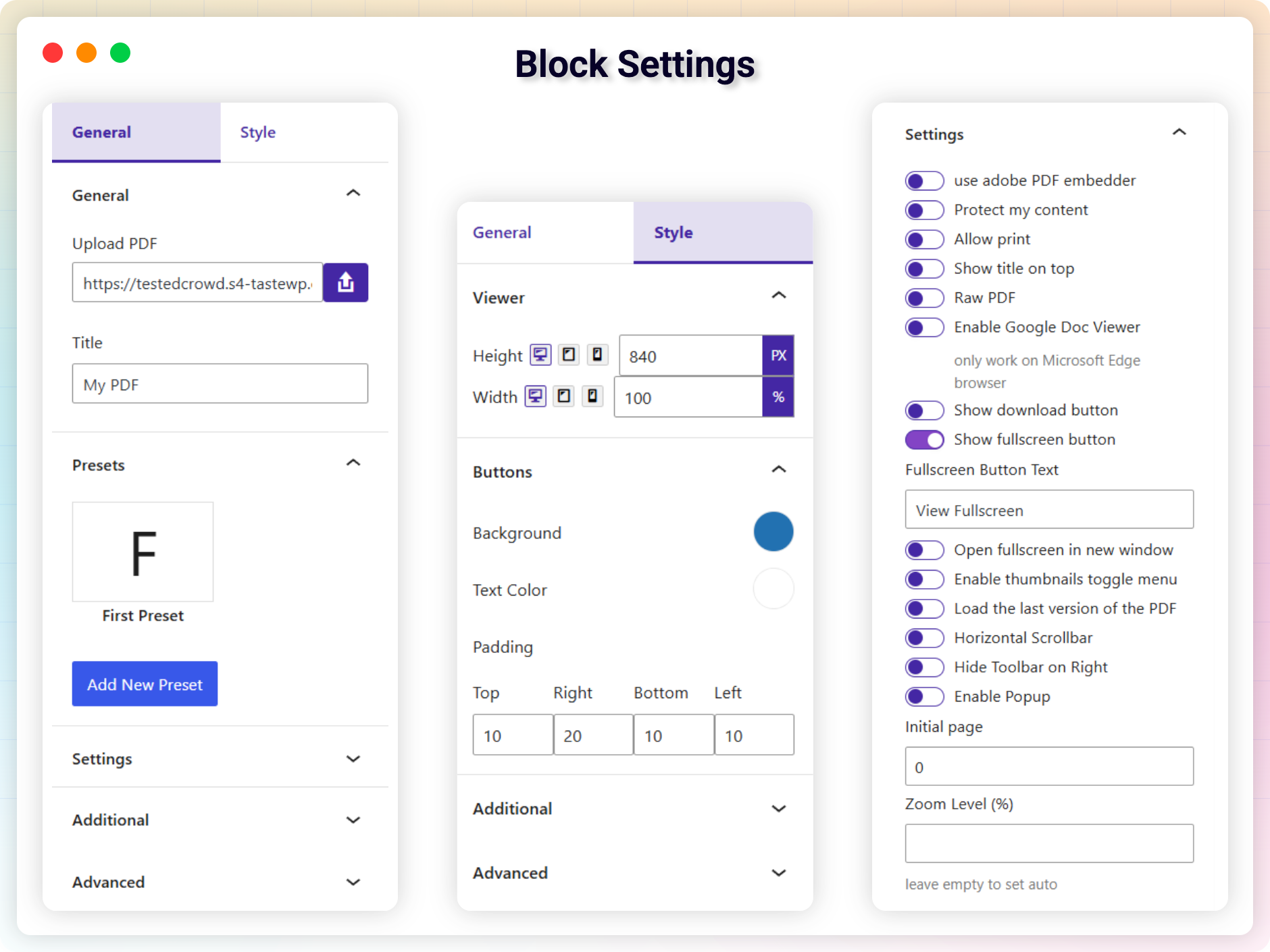Toggle Enable Popup switch

[924, 696]
